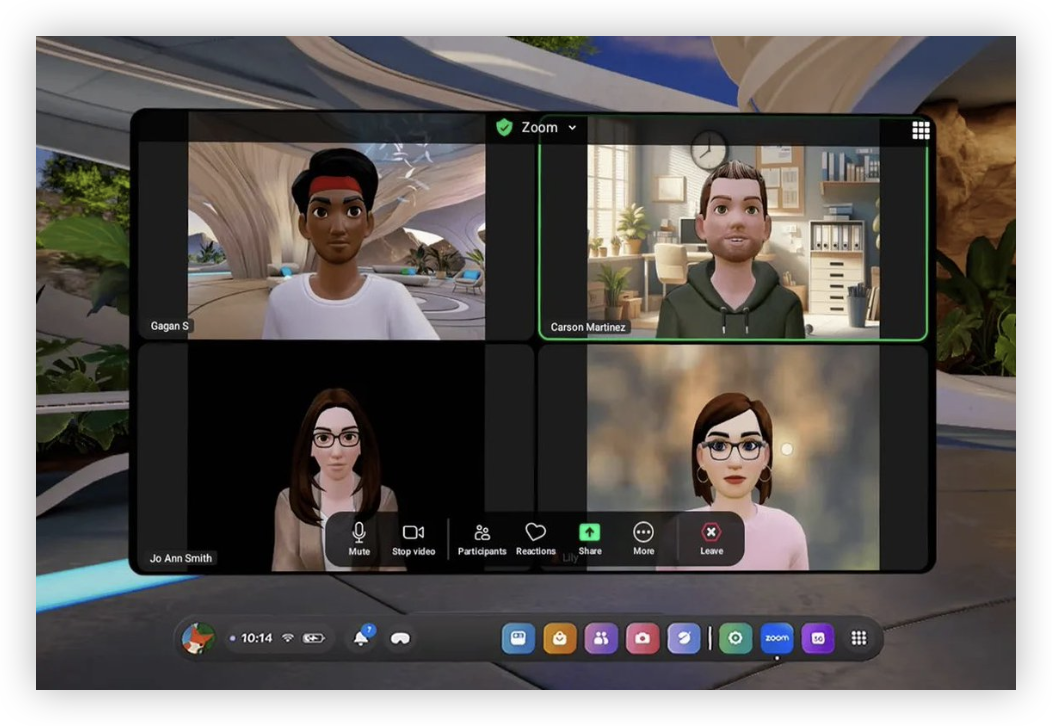Viewport: 1052px width, 726px height.
Task: Select Jo Ann Smith video tile
Action: [x=336, y=458]
